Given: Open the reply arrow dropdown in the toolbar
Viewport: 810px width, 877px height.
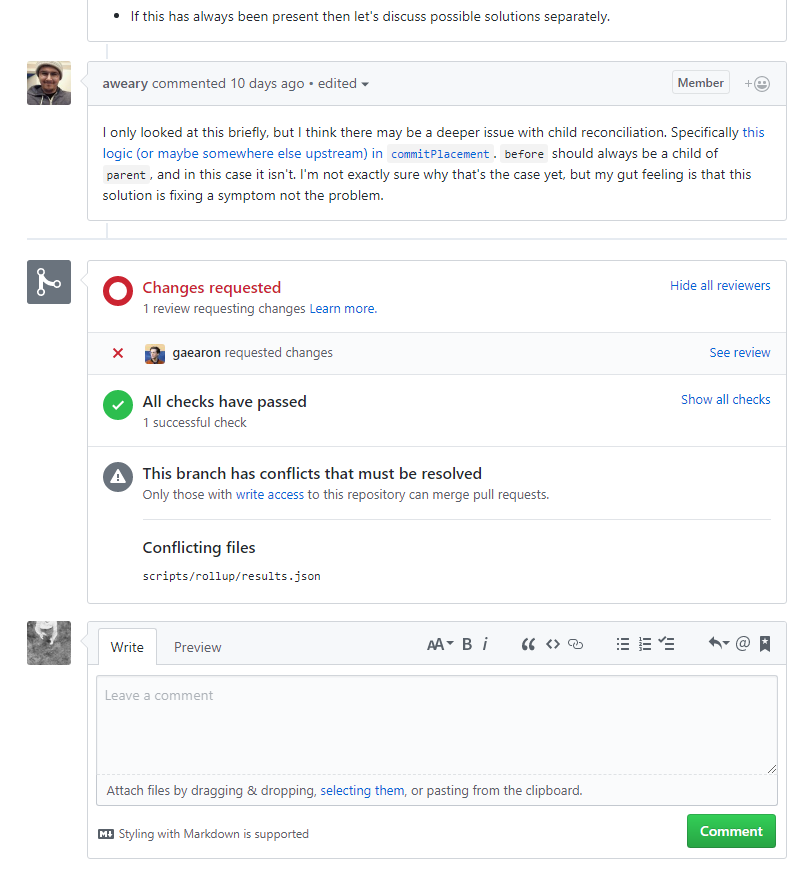Looking at the screenshot, I should click(x=719, y=644).
